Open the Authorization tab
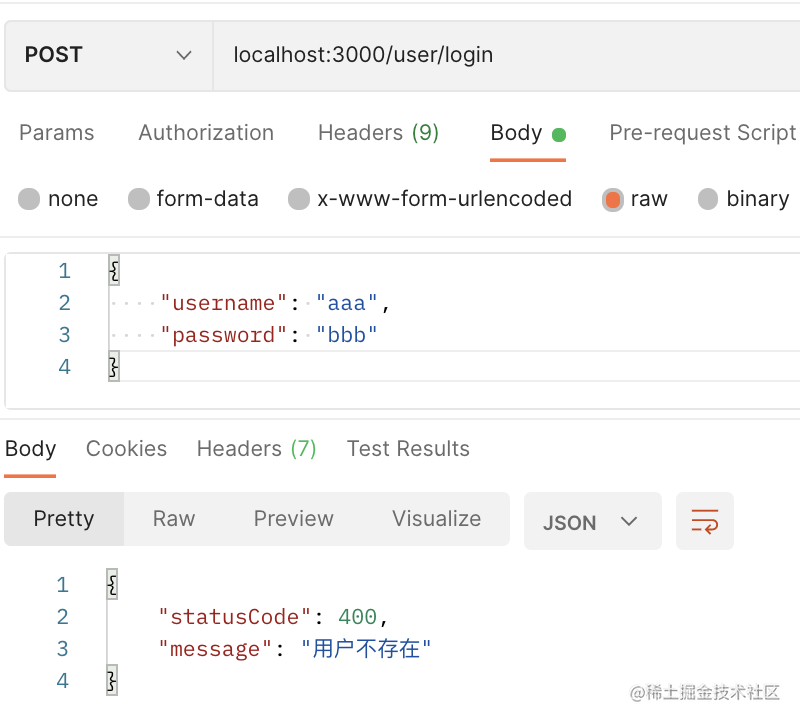This screenshot has width=800, height=722. tap(206, 133)
